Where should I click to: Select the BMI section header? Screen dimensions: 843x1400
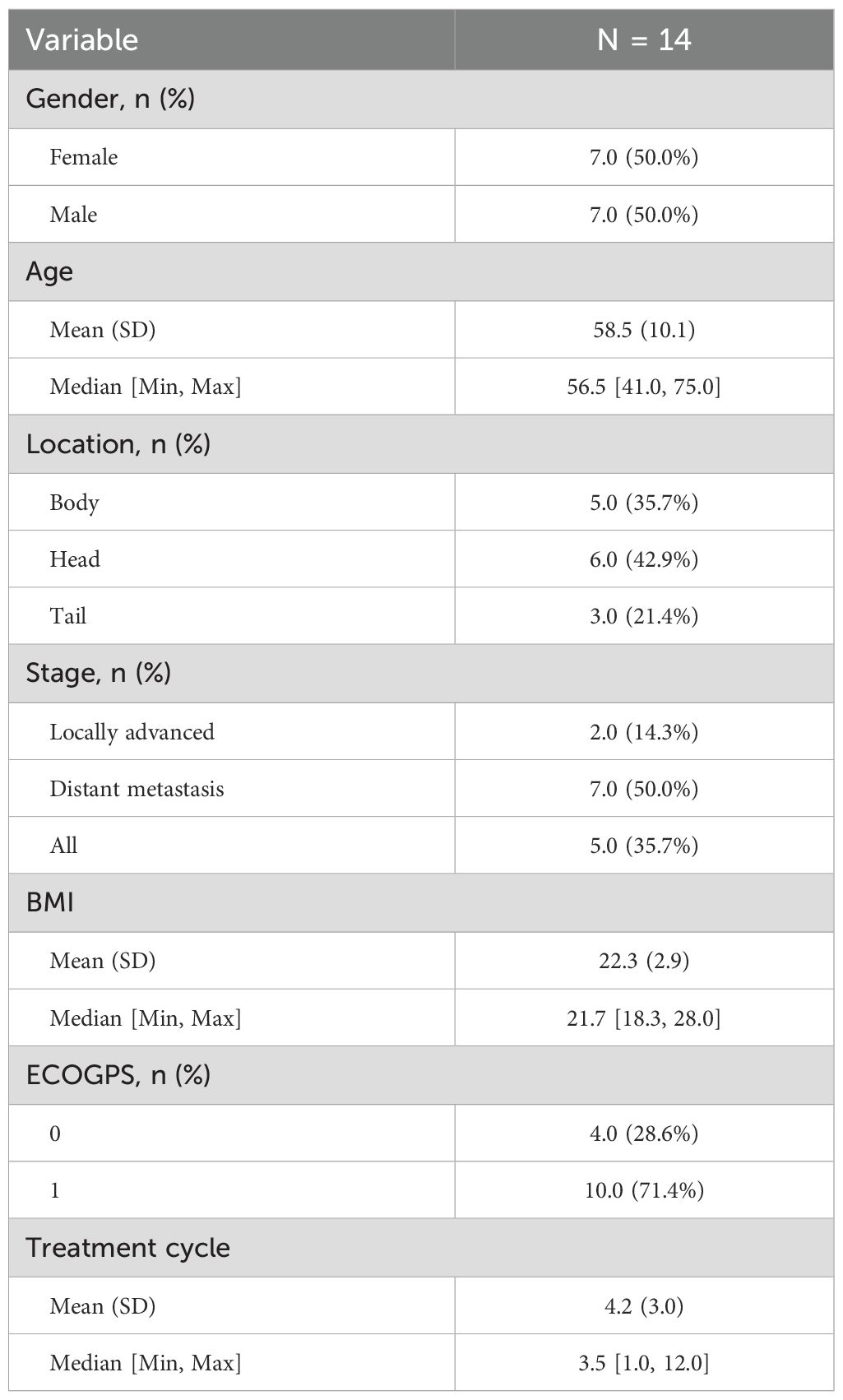pos(50,902)
